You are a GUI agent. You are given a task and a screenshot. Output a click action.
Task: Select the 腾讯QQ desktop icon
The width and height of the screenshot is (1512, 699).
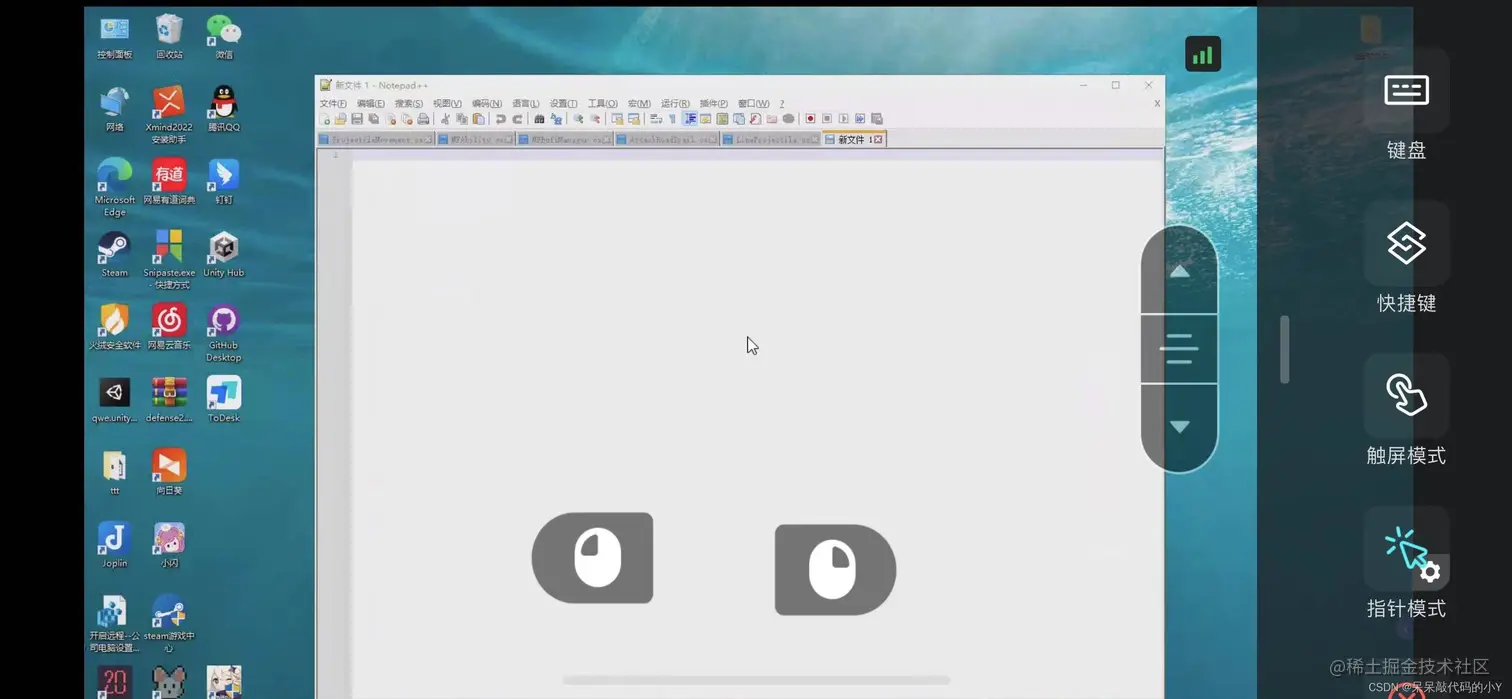224,109
